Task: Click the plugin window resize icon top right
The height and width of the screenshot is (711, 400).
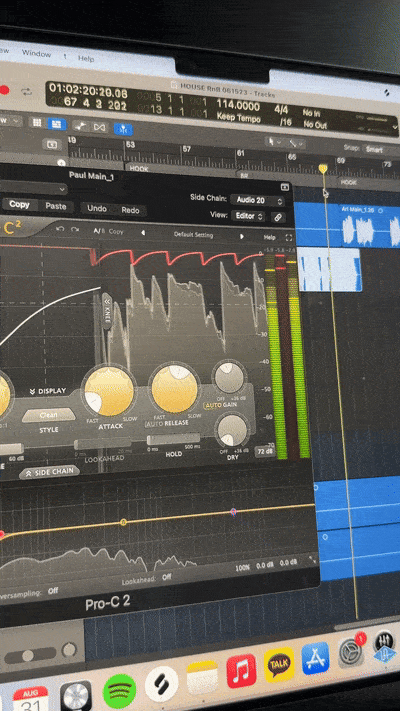Action: 285,187
